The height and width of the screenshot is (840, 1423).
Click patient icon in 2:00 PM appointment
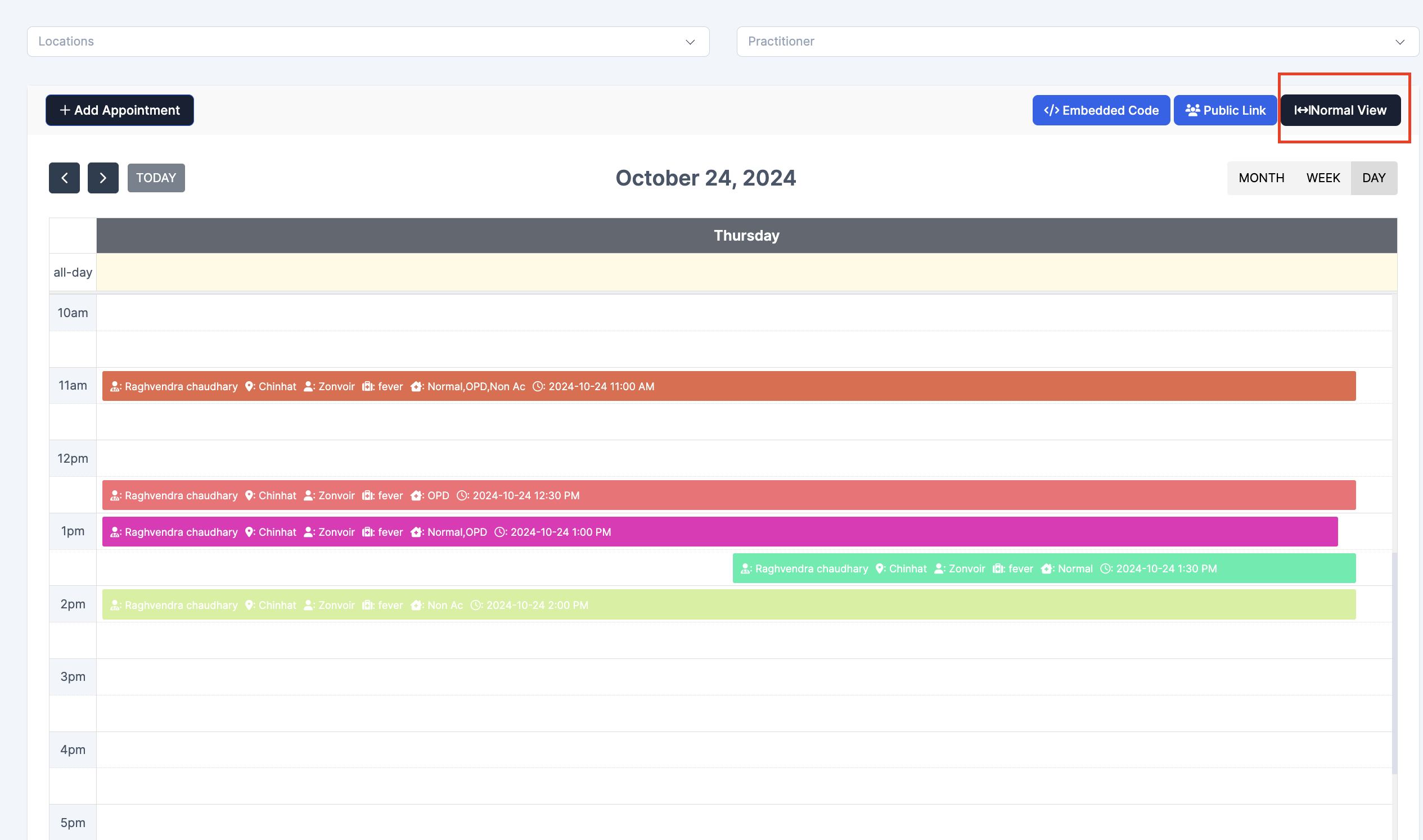click(115, 605)
